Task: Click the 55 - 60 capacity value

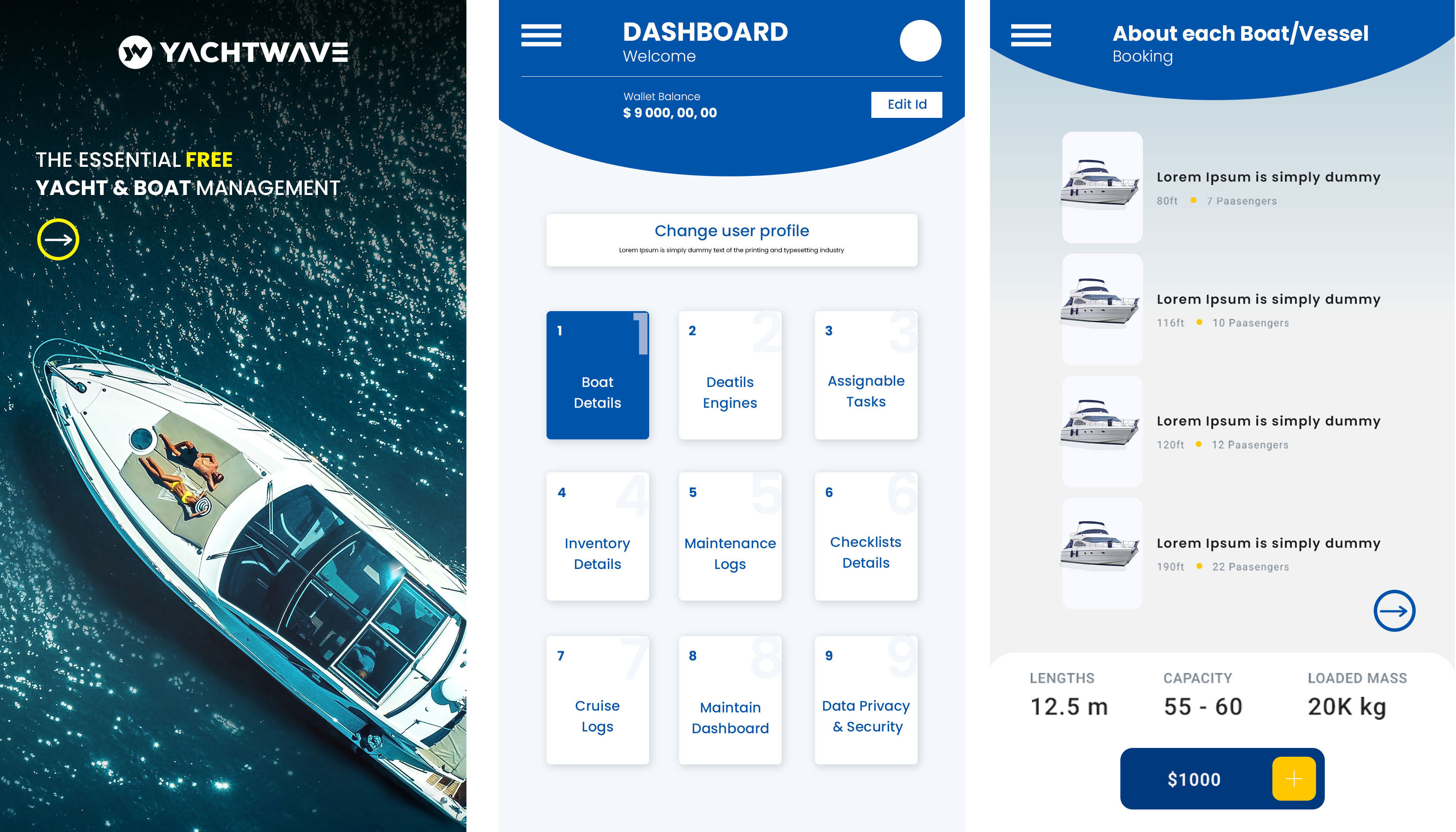Action: coord(1203,707)
